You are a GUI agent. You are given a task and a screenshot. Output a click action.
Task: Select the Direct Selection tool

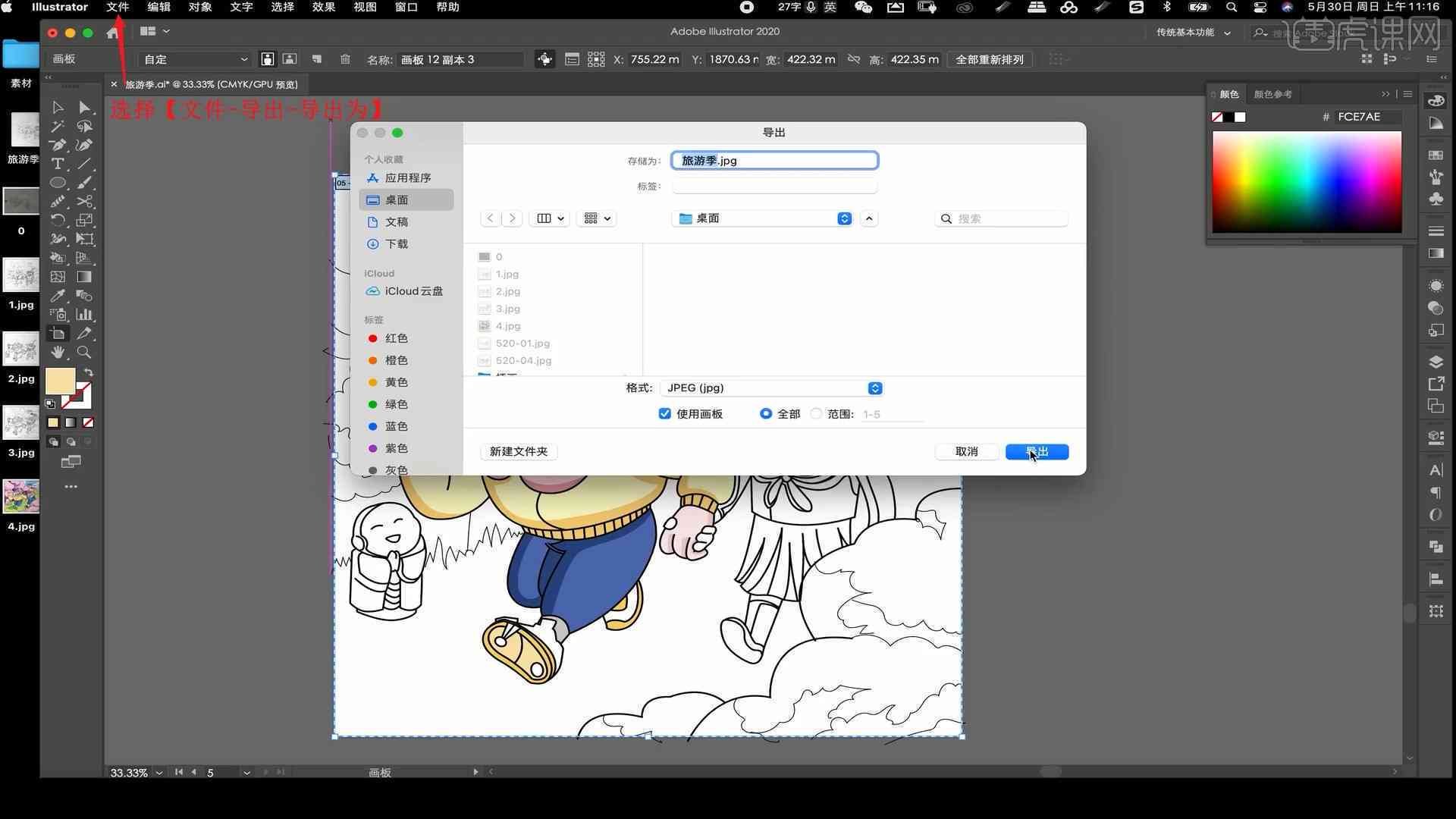pos(84,107)
